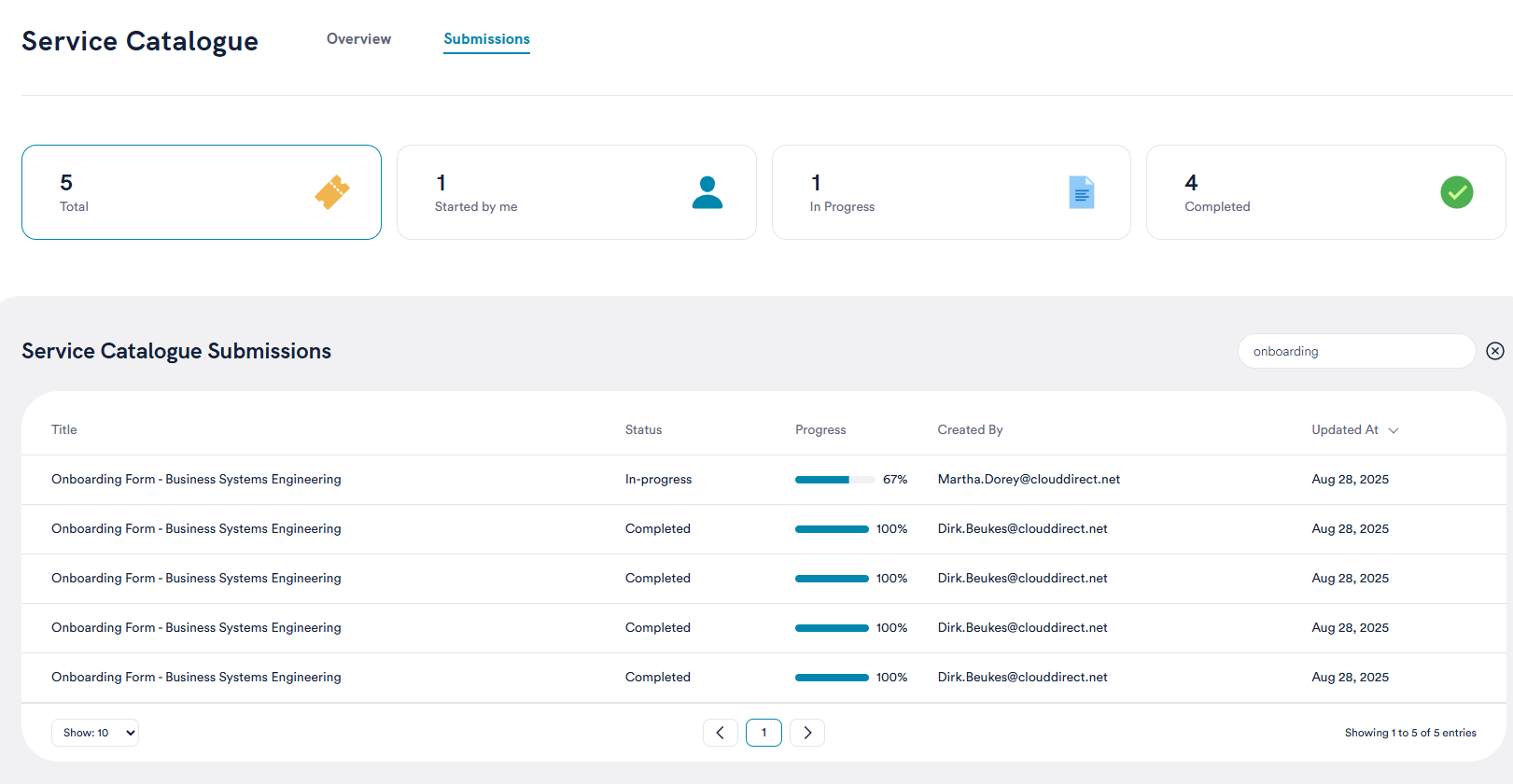Go to the next page of submissions
Viewport: 1513px width, 784px height.
point(807,733)
